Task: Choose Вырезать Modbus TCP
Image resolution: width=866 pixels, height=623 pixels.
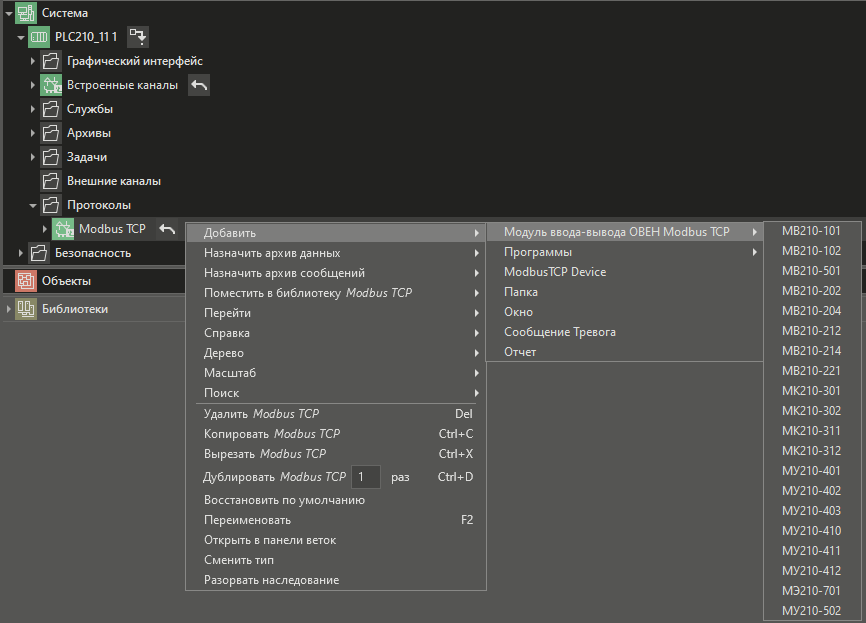Action: point(336,453)
